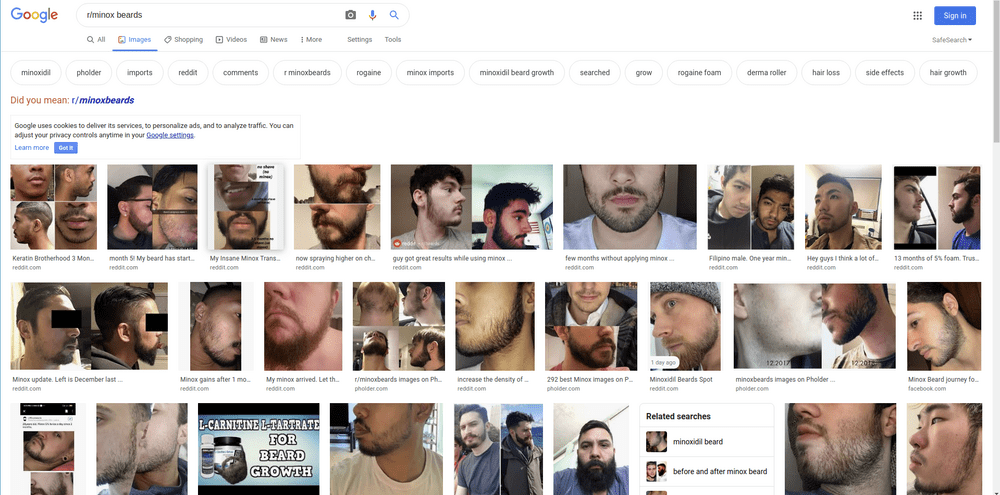Filter by the rogaine chip
The height and width of the screenshot is (495, 1000).
(x=369, y=73)
